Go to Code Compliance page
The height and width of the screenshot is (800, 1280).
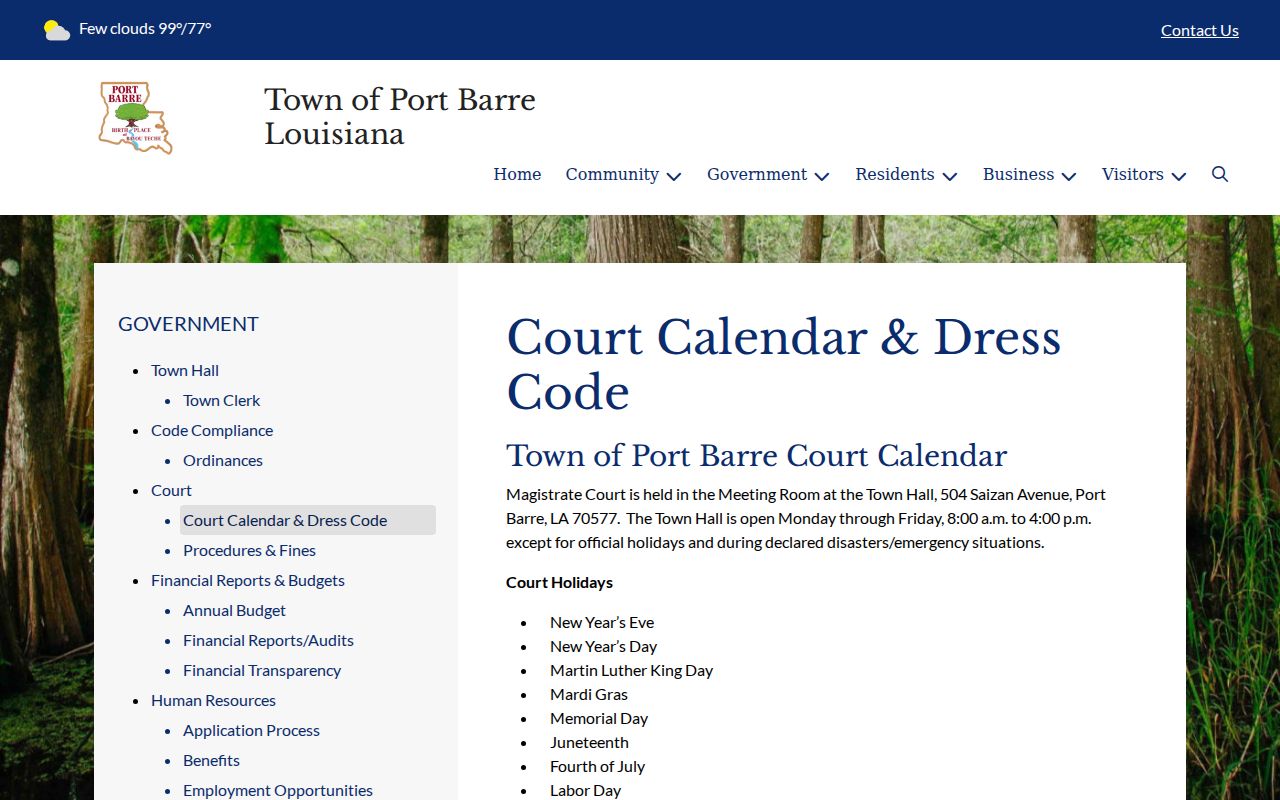(212, 430)
